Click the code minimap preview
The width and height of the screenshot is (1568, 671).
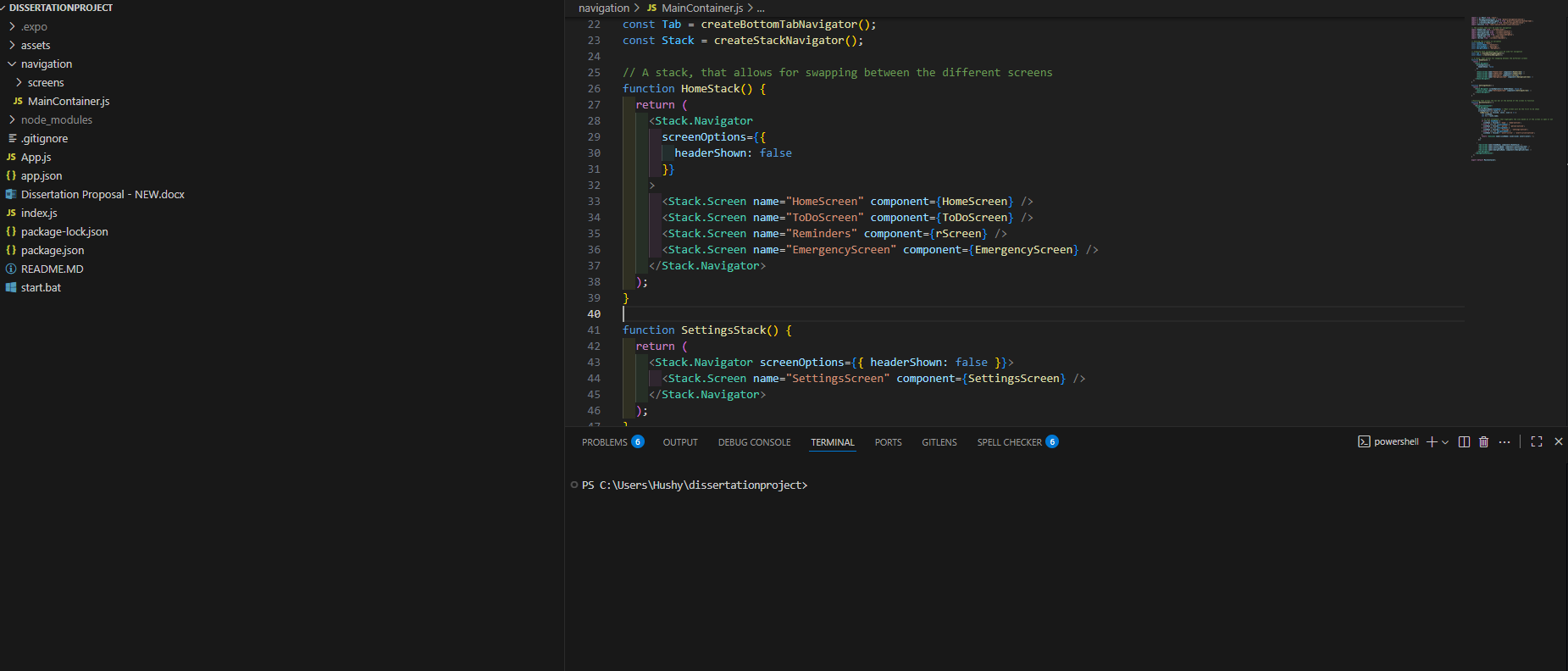(x=1513, y=88)
